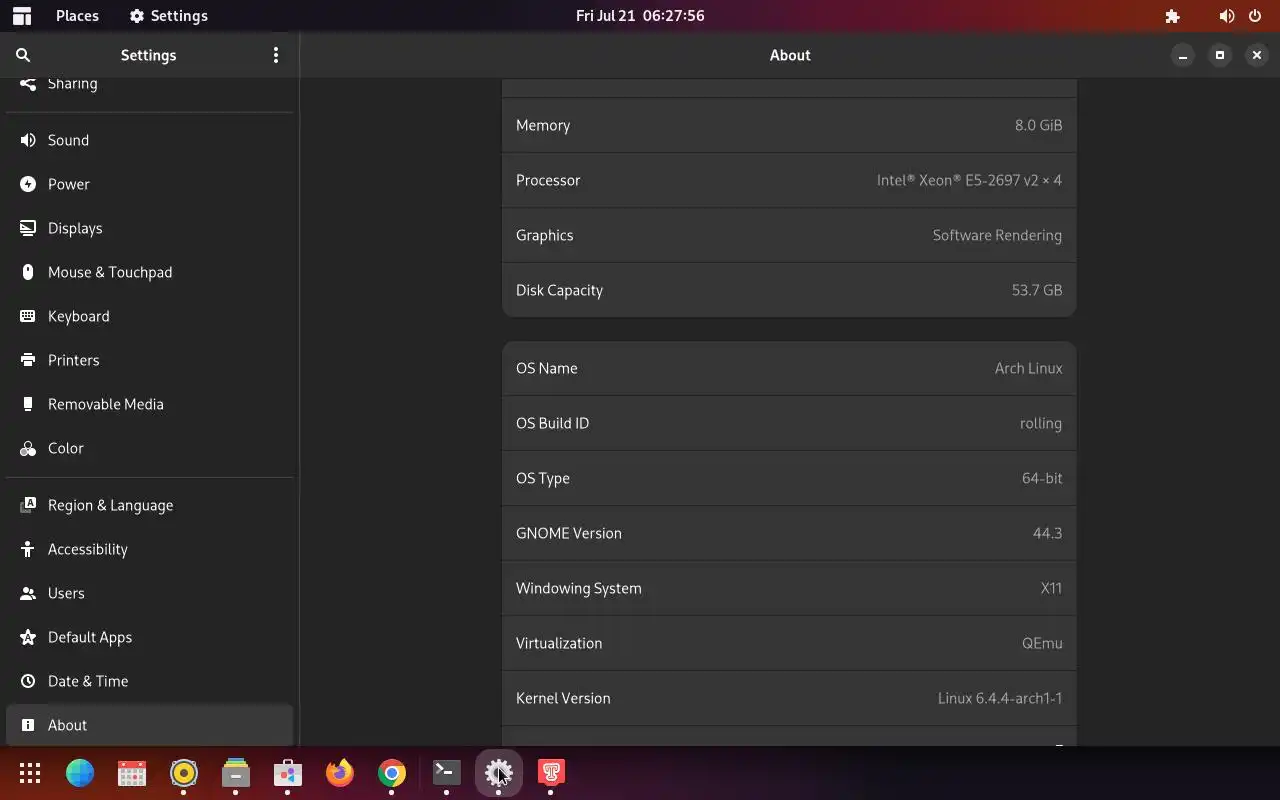Open the blue globe browser in dock
The image size is (1280, 800).
coord(80,773)
